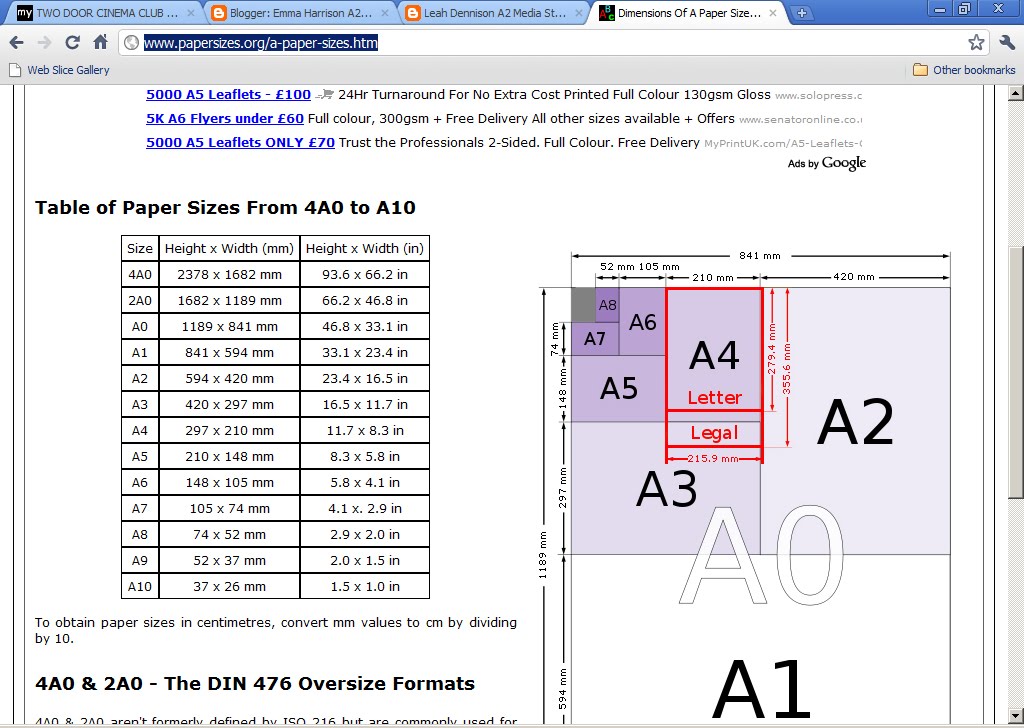
Task: Click the 105 x 74 mm cell
Action: click(x=229, y=508)
